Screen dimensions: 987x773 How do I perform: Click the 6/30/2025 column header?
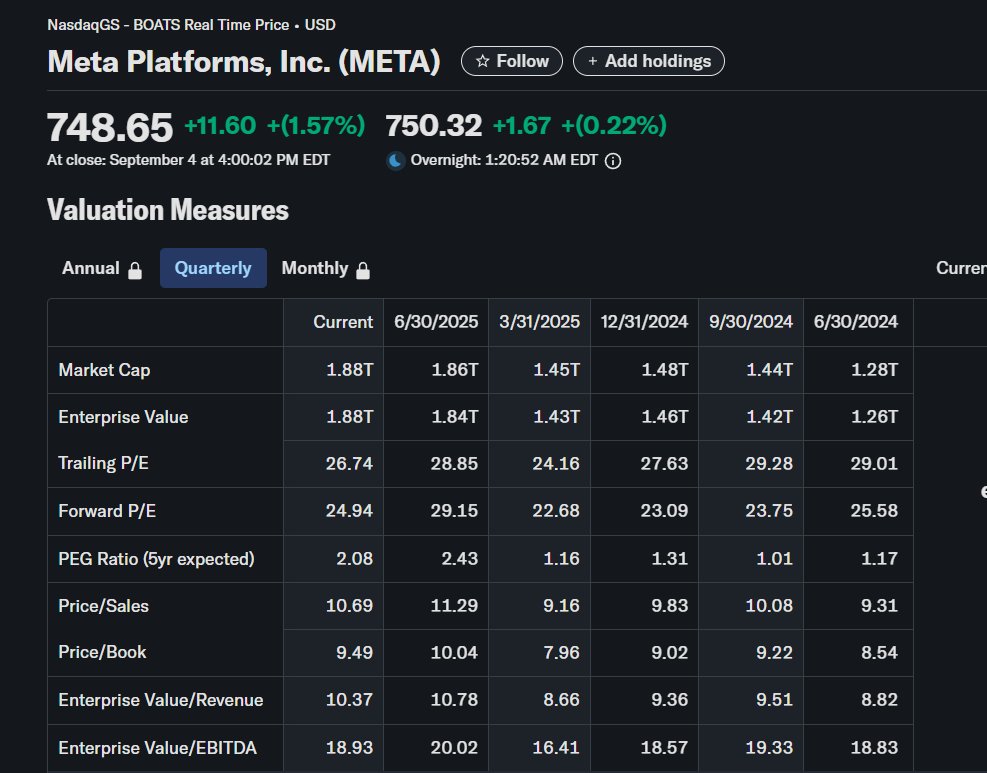(x=436, y=322)
